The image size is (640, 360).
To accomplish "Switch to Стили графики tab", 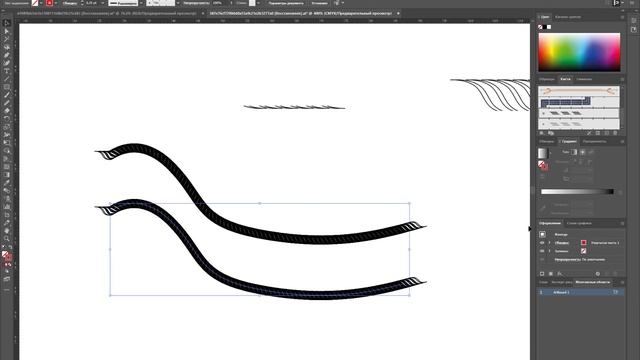I will click(579, 223).
